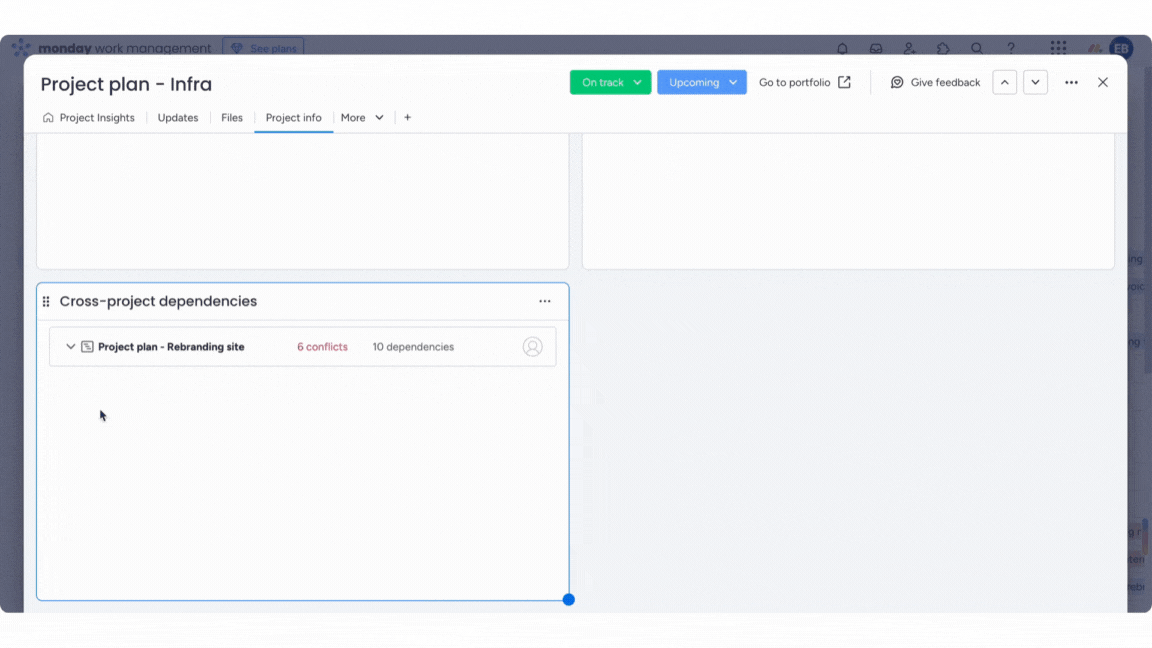Viewport: 1152px width, 648px height.
Task: Select the Project info tab
Action: (x=293, y=118)
